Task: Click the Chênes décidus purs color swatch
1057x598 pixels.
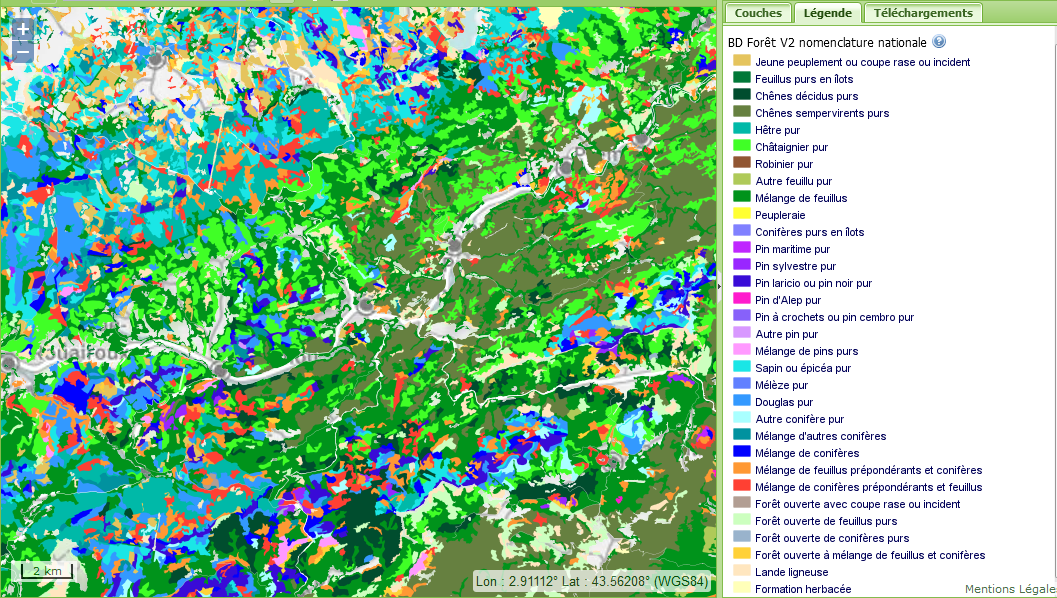Action: point(741,95)
